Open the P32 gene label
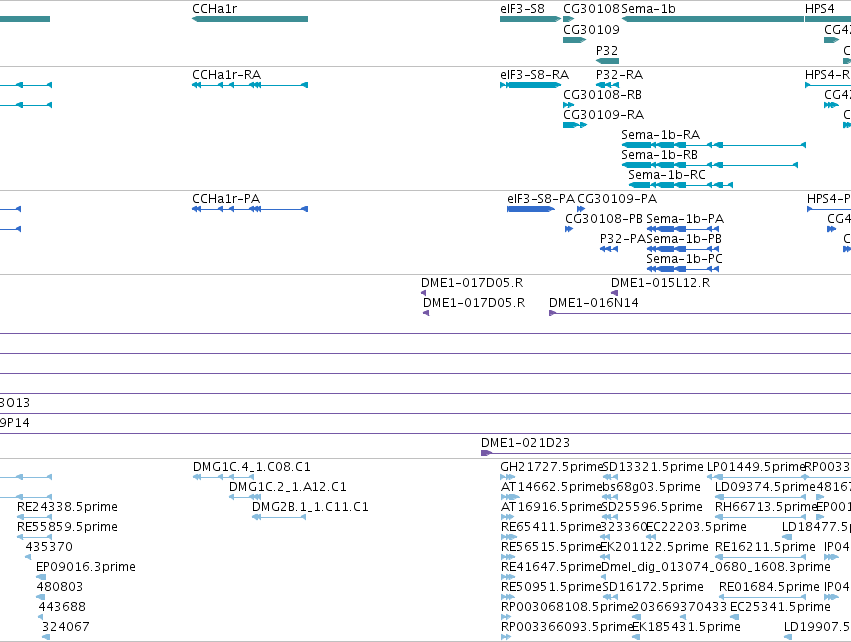The height and width of the screenshot is (642, 851). pyautogui.click(x=607, y=50)
